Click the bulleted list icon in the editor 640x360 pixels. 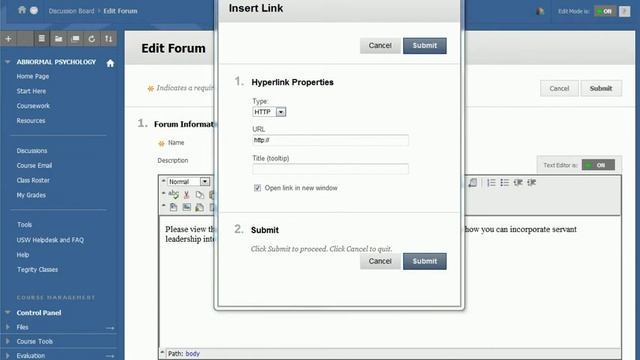click(x=505, y=182)
